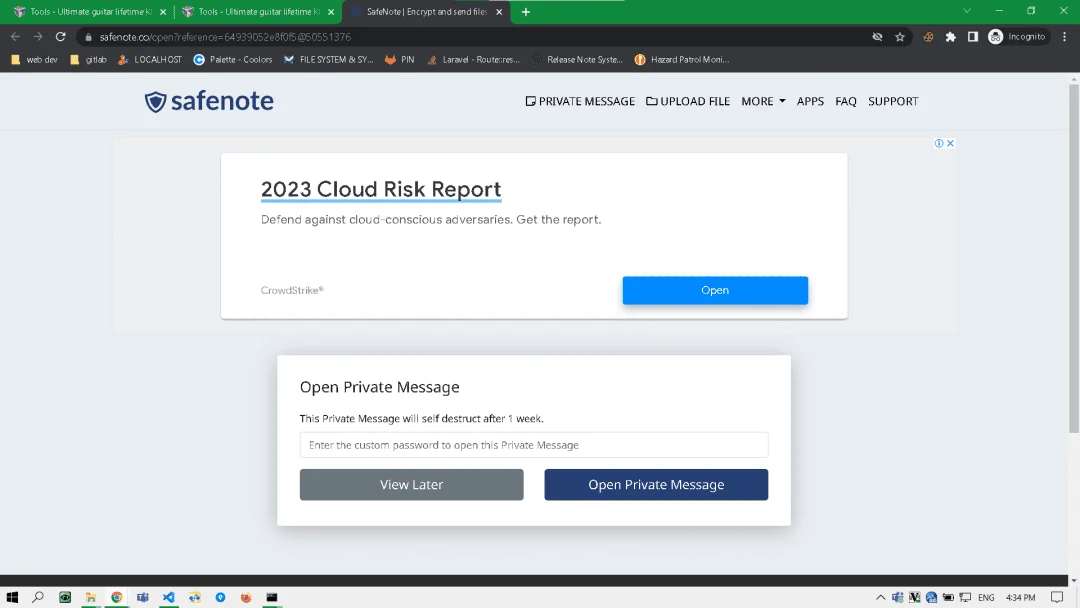Click the Incognito profile button
Screen dimensions: 1080x608
click(x=1017, y=37)
